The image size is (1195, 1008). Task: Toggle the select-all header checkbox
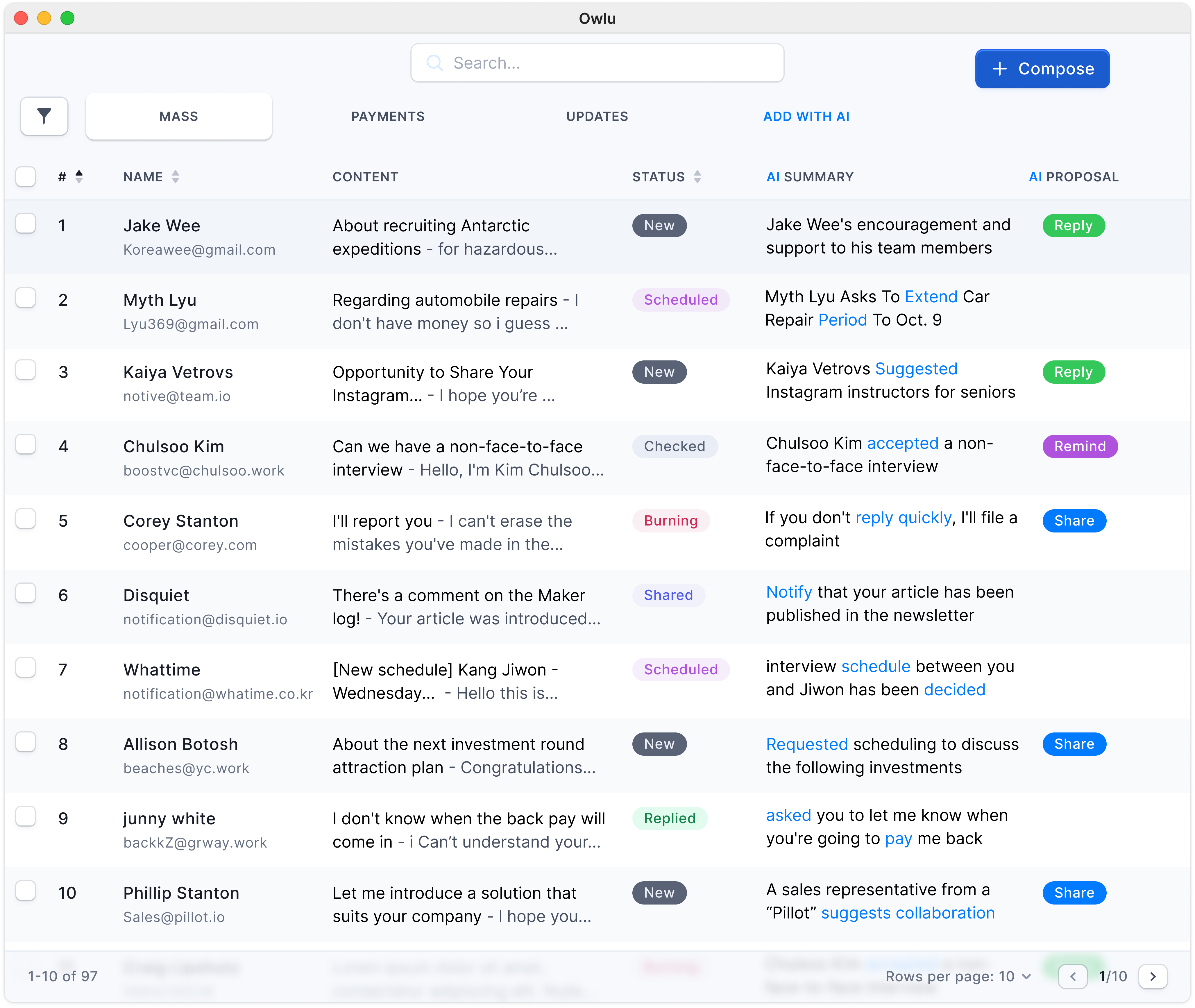click(26, 176)
